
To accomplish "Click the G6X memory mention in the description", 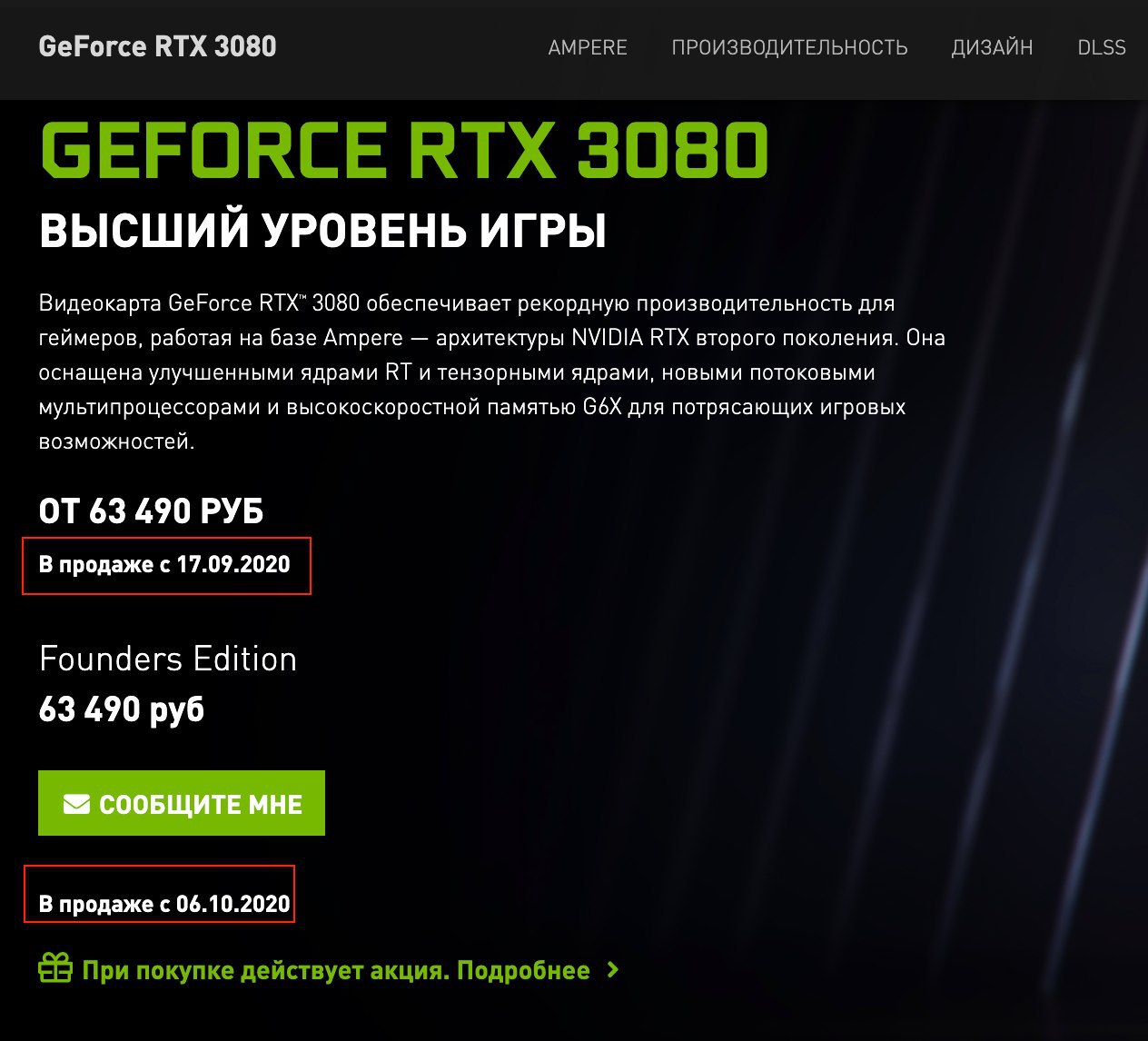I will click(x=602, y=407).
